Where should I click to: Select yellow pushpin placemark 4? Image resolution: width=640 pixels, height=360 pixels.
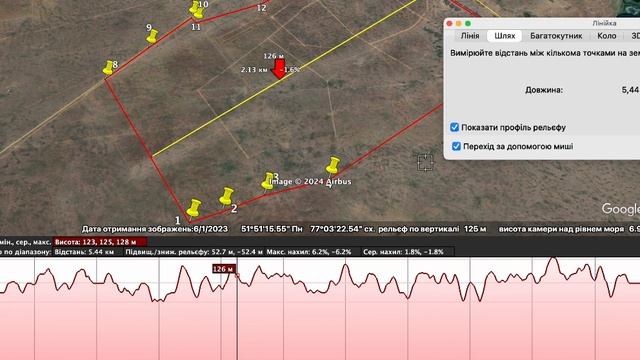coord(333,165)
